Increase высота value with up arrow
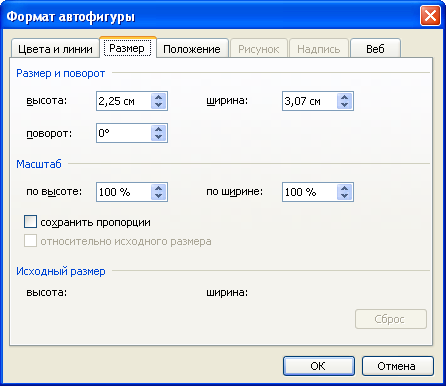This screenshot has height=386, width=446. (159, 97)
